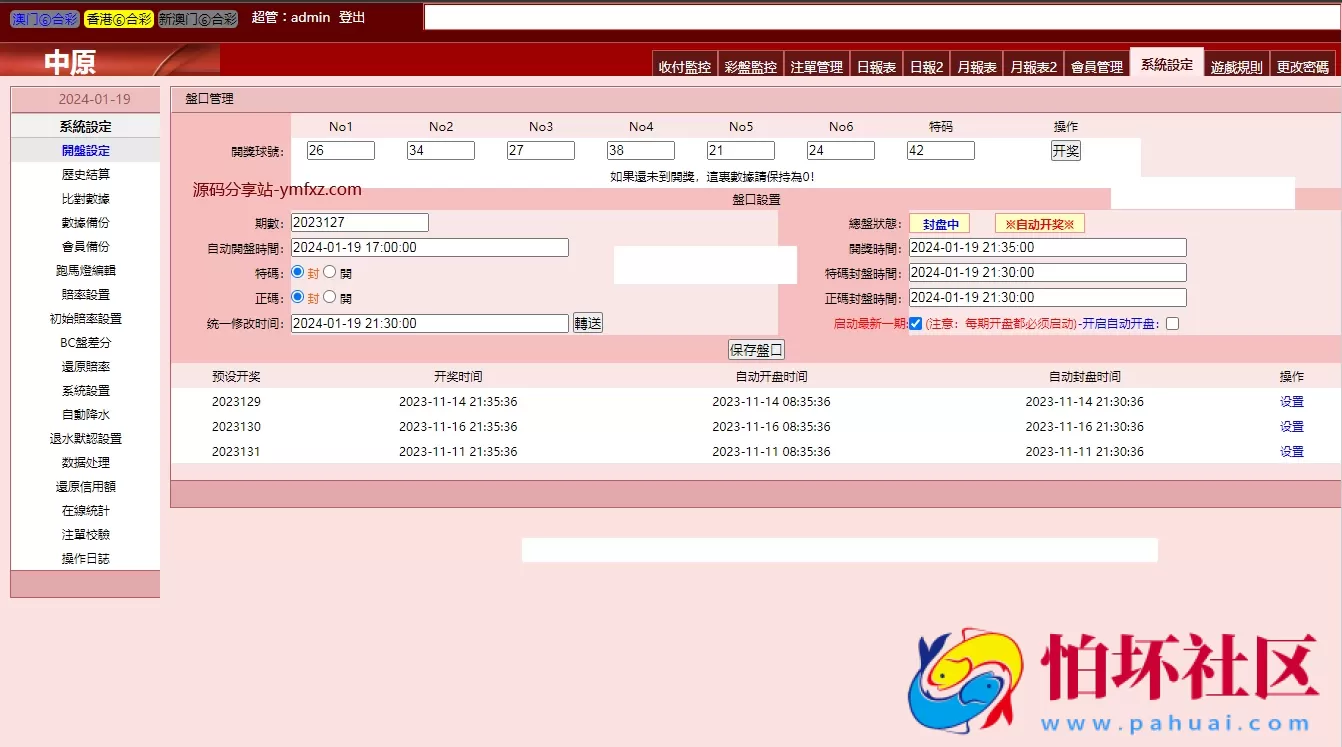
Task: Select the 開 radio for 特碼
Action: click(x=330, y=272)
